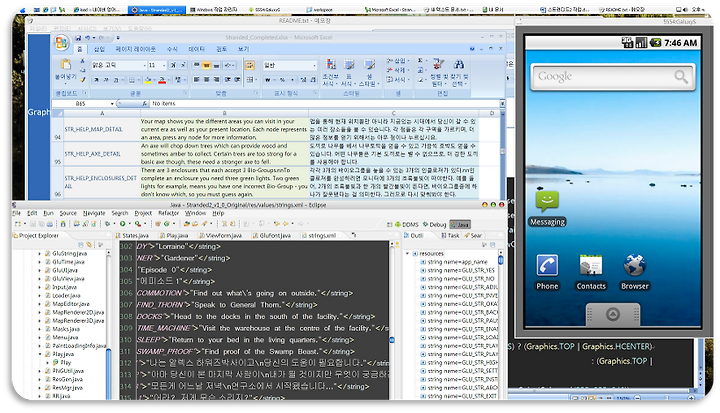Toggle Excel top vertical alignment
Image resolution: width=720 pixels, height=413 pixels.
click(197, 65)
